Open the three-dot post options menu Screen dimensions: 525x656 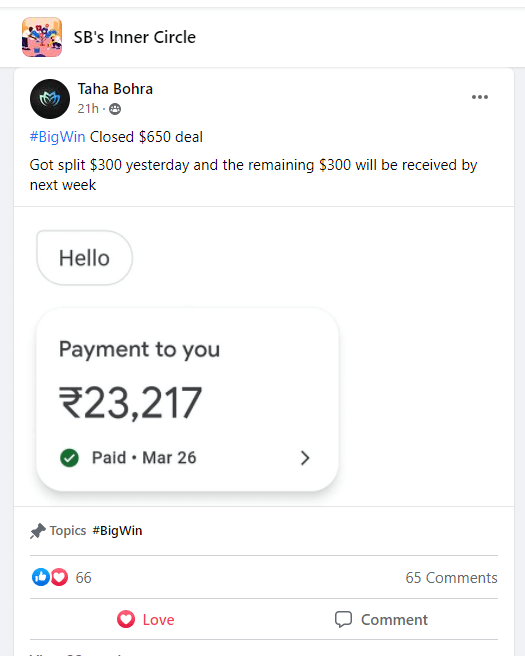(479, 97)
